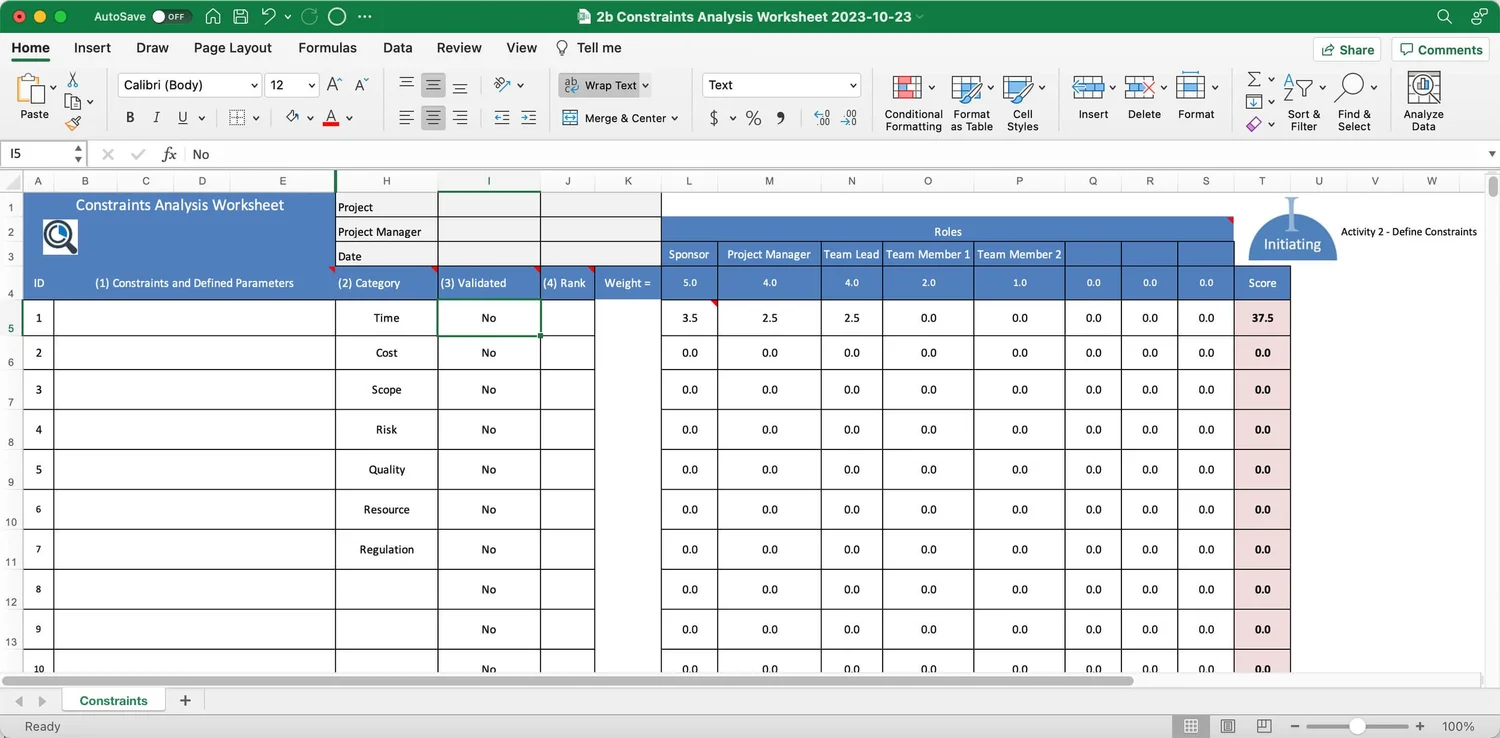This screenshot has width=1500, height=738.
Task: Click the Share button
Action: tap(1346, 49)
